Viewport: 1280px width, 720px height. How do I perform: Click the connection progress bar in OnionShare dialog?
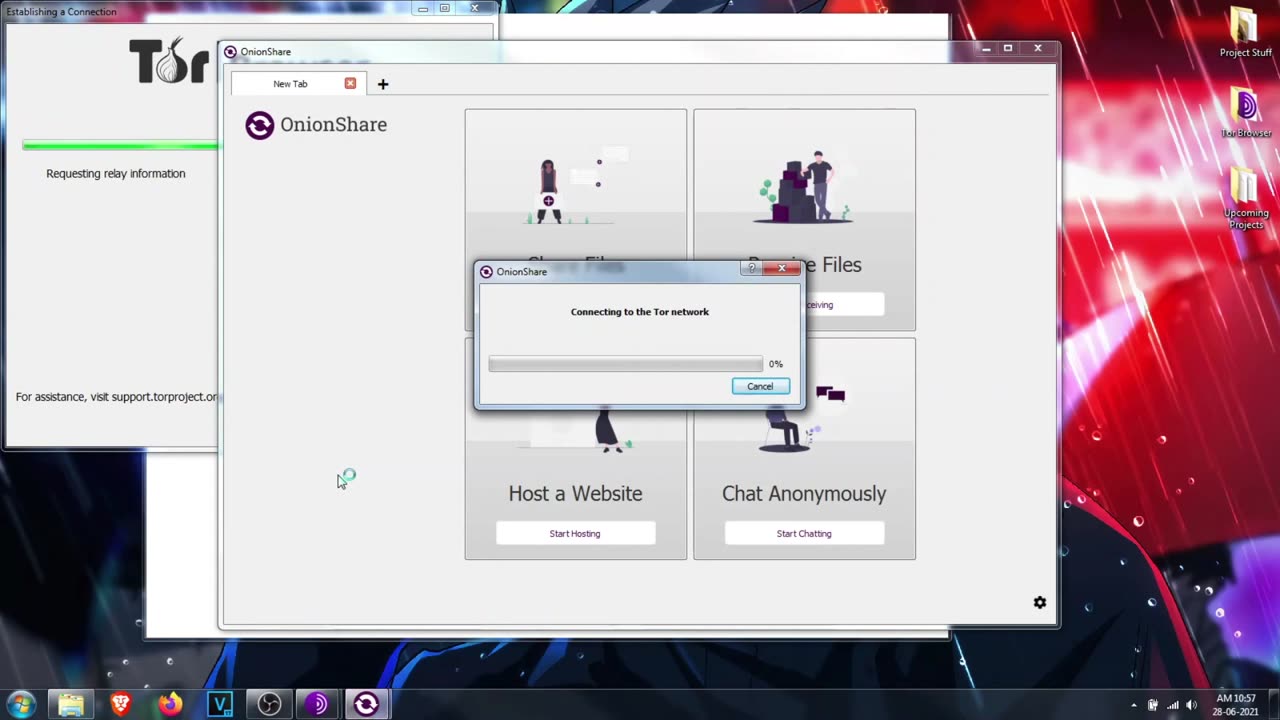click(625, 364)
